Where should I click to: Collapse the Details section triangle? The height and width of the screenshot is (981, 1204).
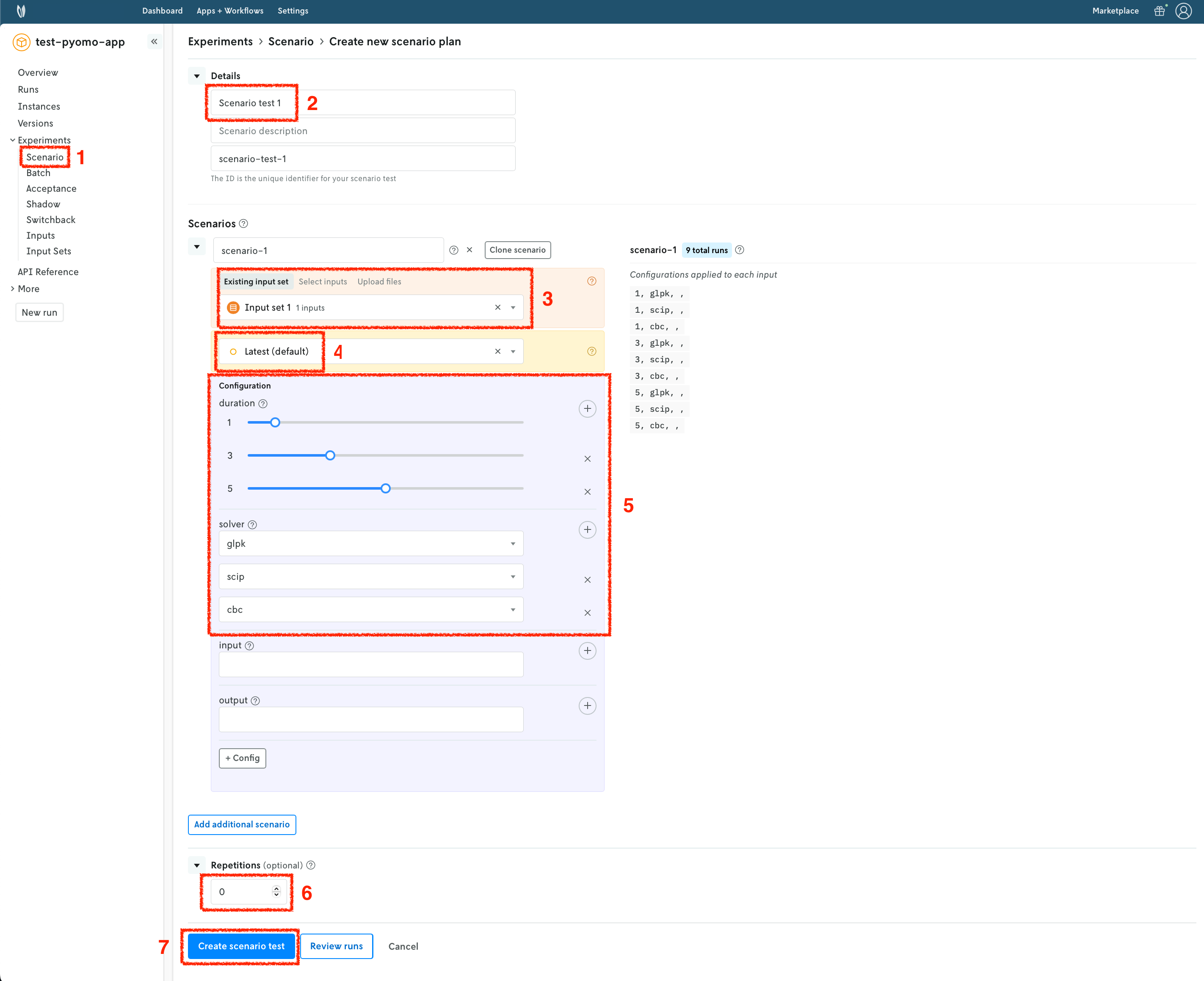pos(197,76)
